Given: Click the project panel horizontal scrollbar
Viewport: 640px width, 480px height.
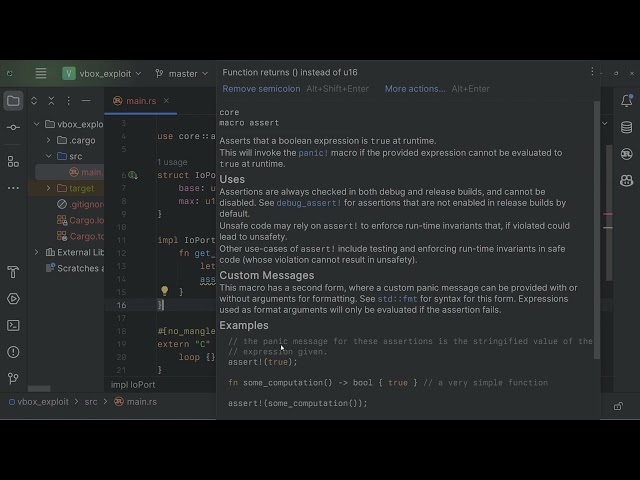Looking at the screenshot, I should pyautogui.click(x=39, y=389).
